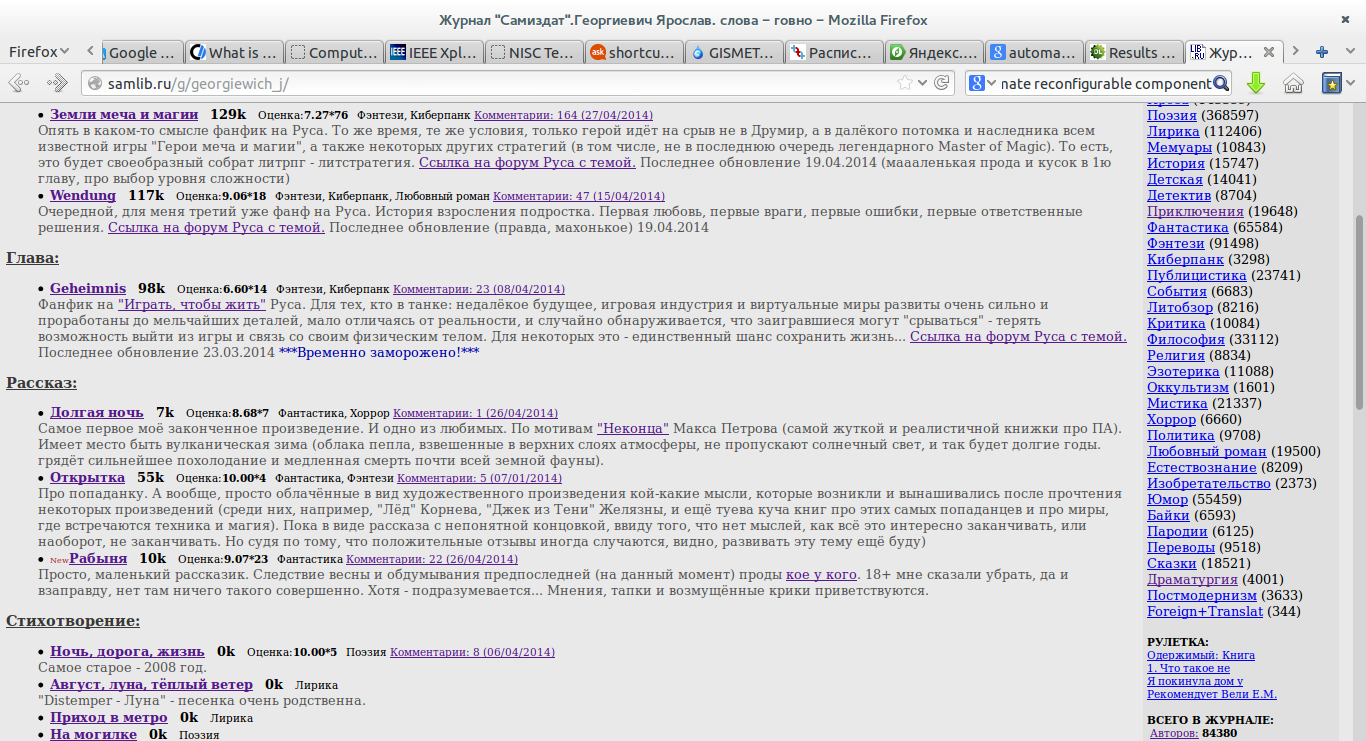Image resolution: width=1366 pixels, height=741 pixels.
Task: Open the URL history dropdown arrow
Action: click(x=922, y=83)
